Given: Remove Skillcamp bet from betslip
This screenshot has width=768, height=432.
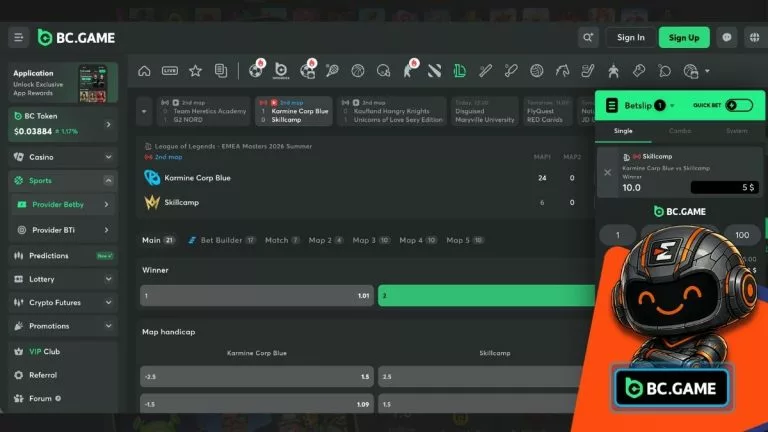Looking at the screenshot, I should click(x=607, y=172).
